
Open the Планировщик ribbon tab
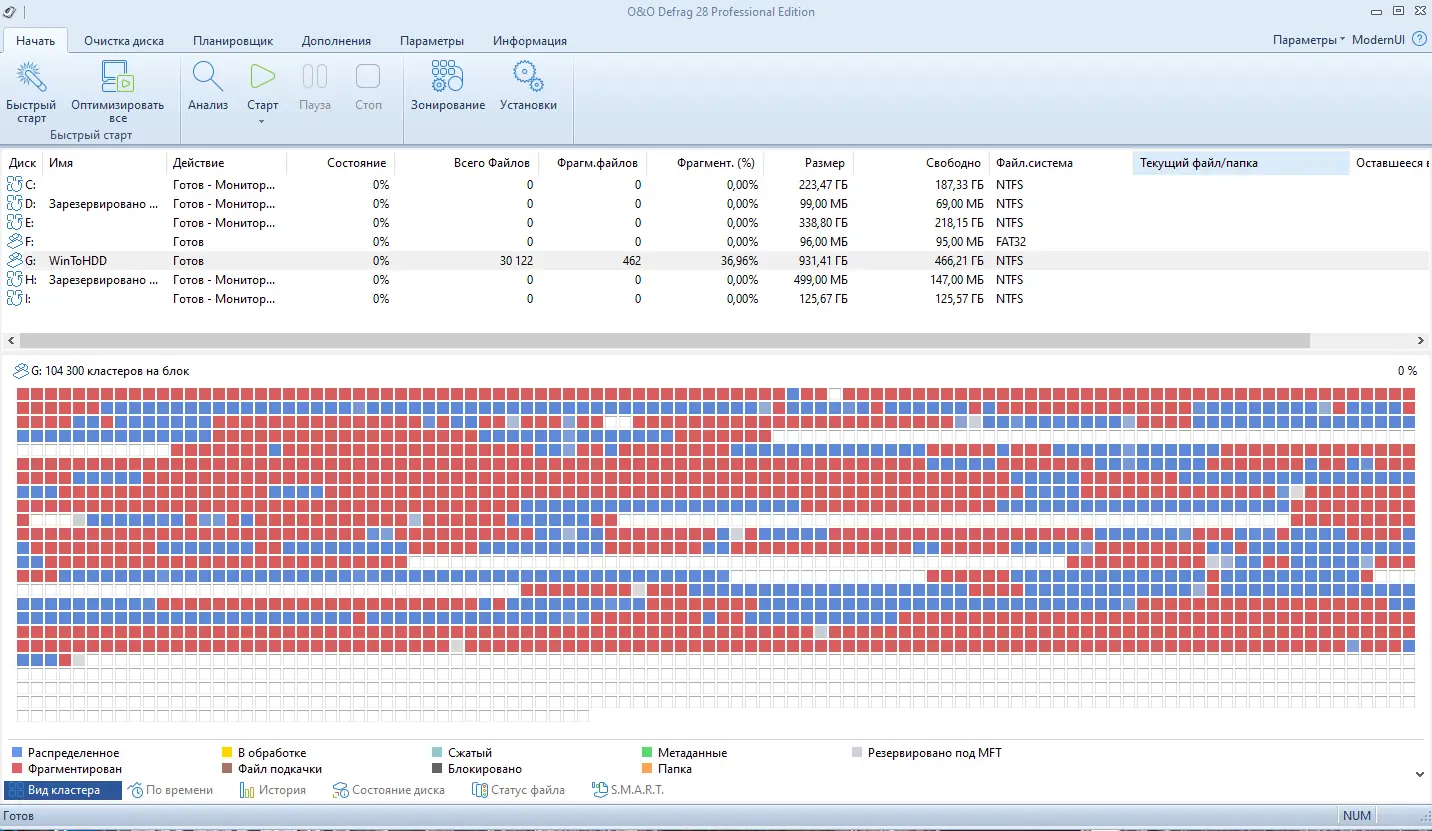click(233, 41)
